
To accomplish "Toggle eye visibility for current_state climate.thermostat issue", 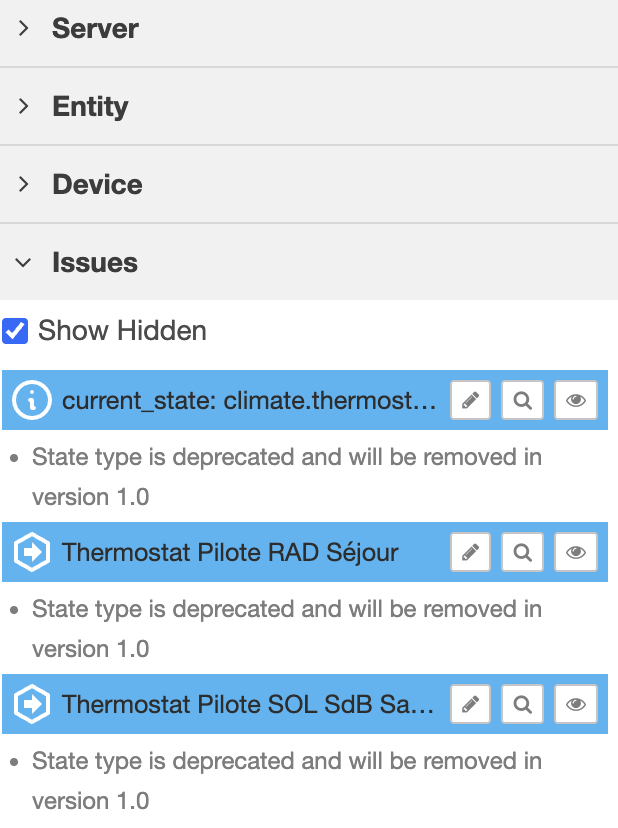I will pyautogui.click(x=575, y=401).
